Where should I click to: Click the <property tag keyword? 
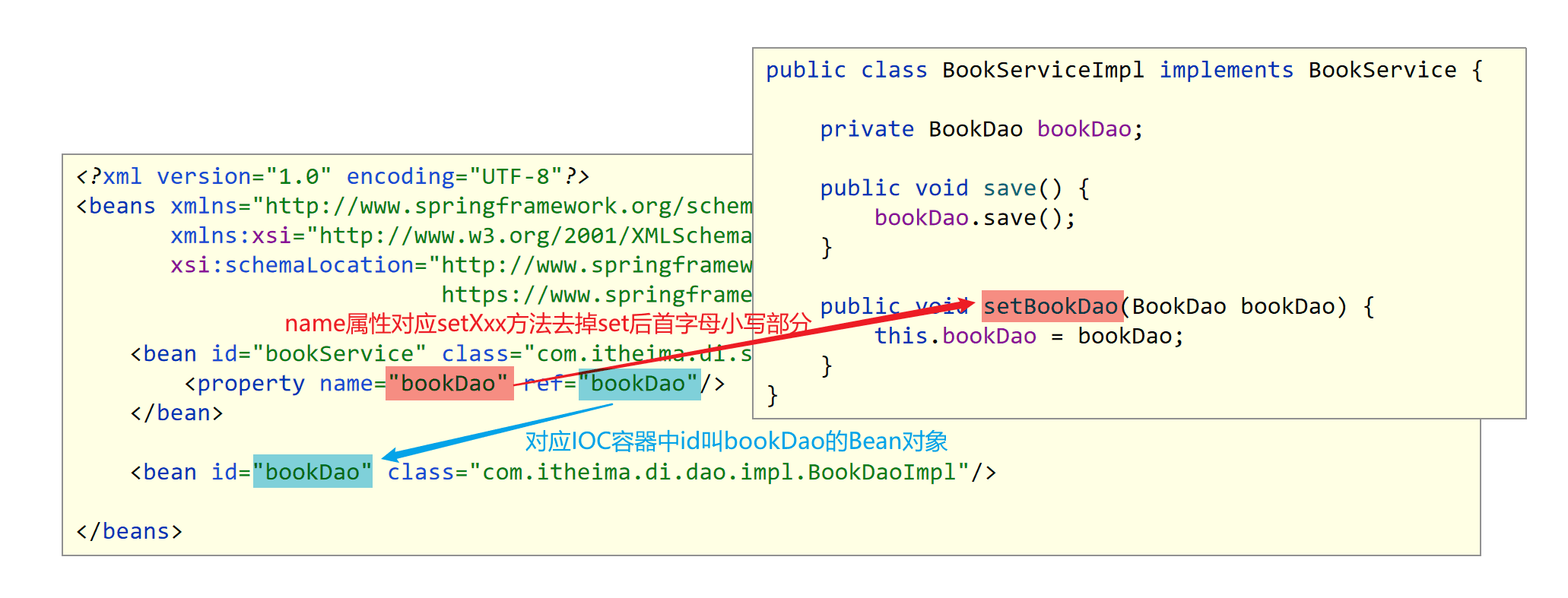pos(244,384)
